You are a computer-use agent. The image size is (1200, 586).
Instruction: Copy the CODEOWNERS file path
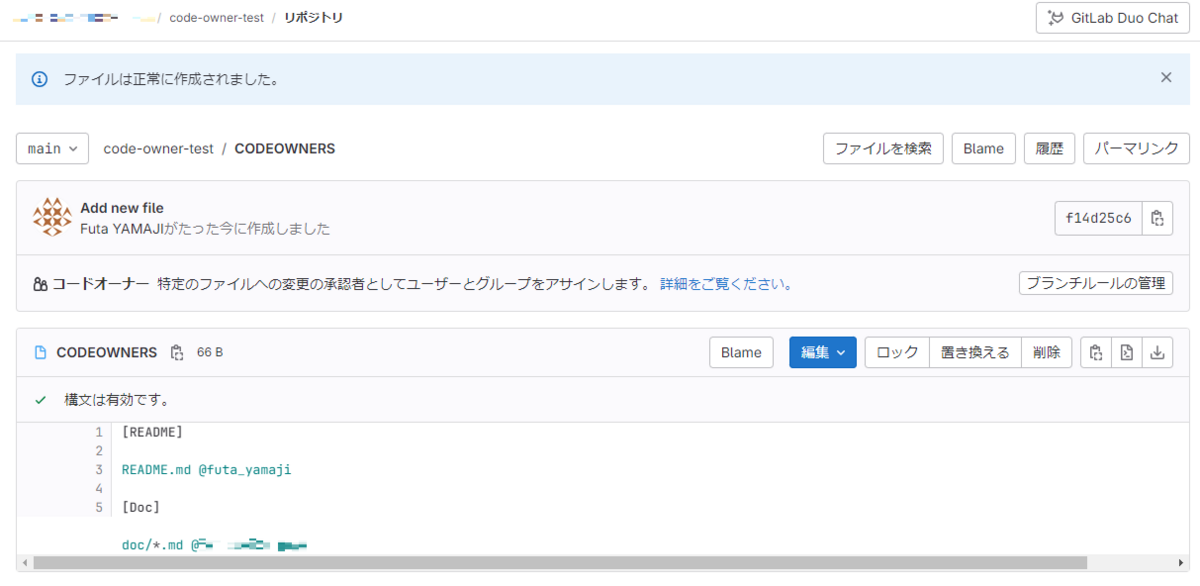[x=177, y=352]
